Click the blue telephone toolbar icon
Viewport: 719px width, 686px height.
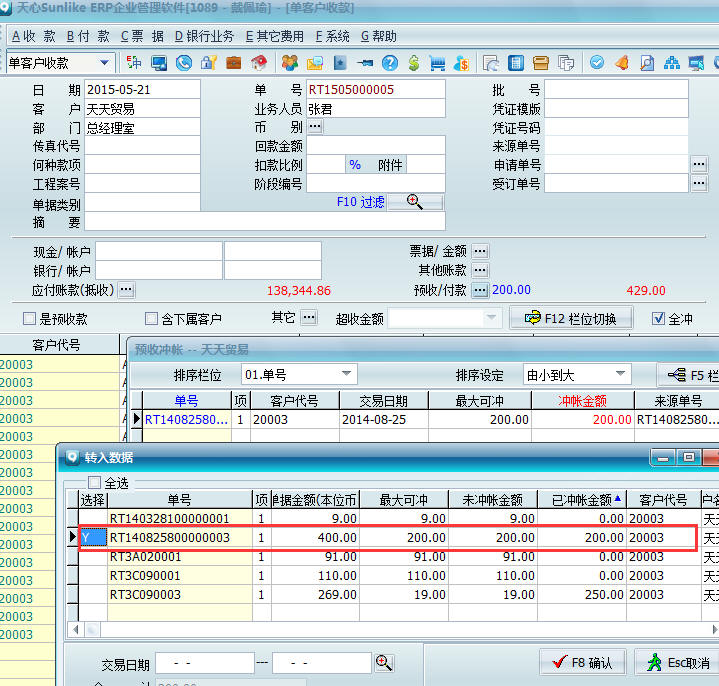tap(184, 63)
